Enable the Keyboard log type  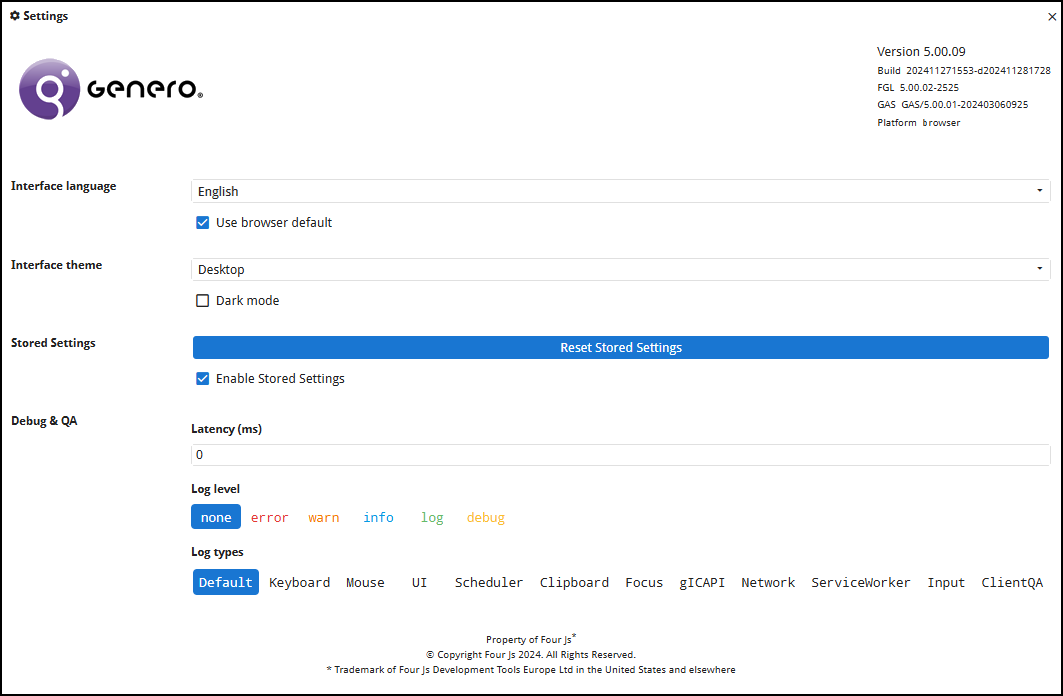click(x=299, y=583)
